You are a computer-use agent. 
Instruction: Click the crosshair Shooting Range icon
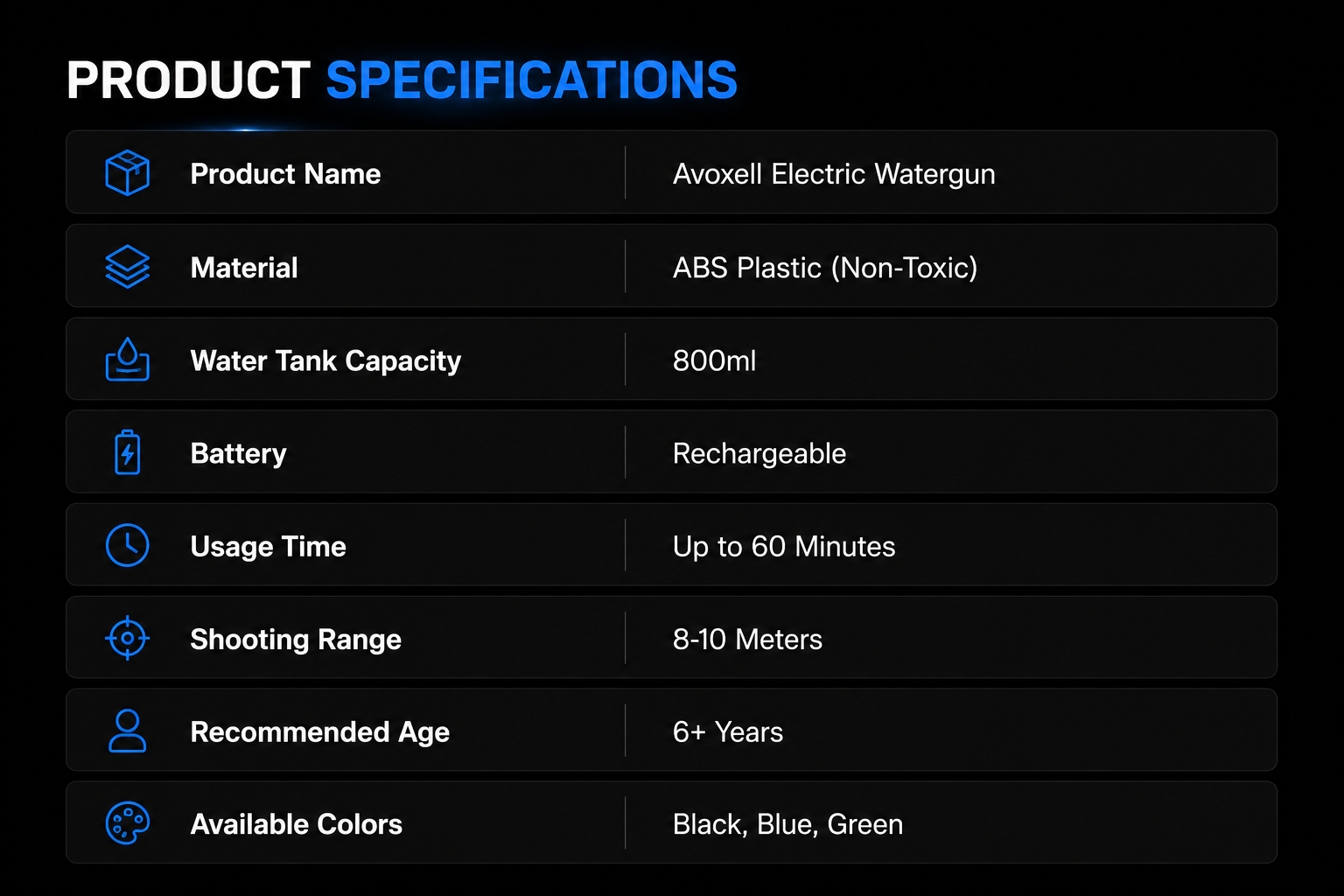[128, 638]
